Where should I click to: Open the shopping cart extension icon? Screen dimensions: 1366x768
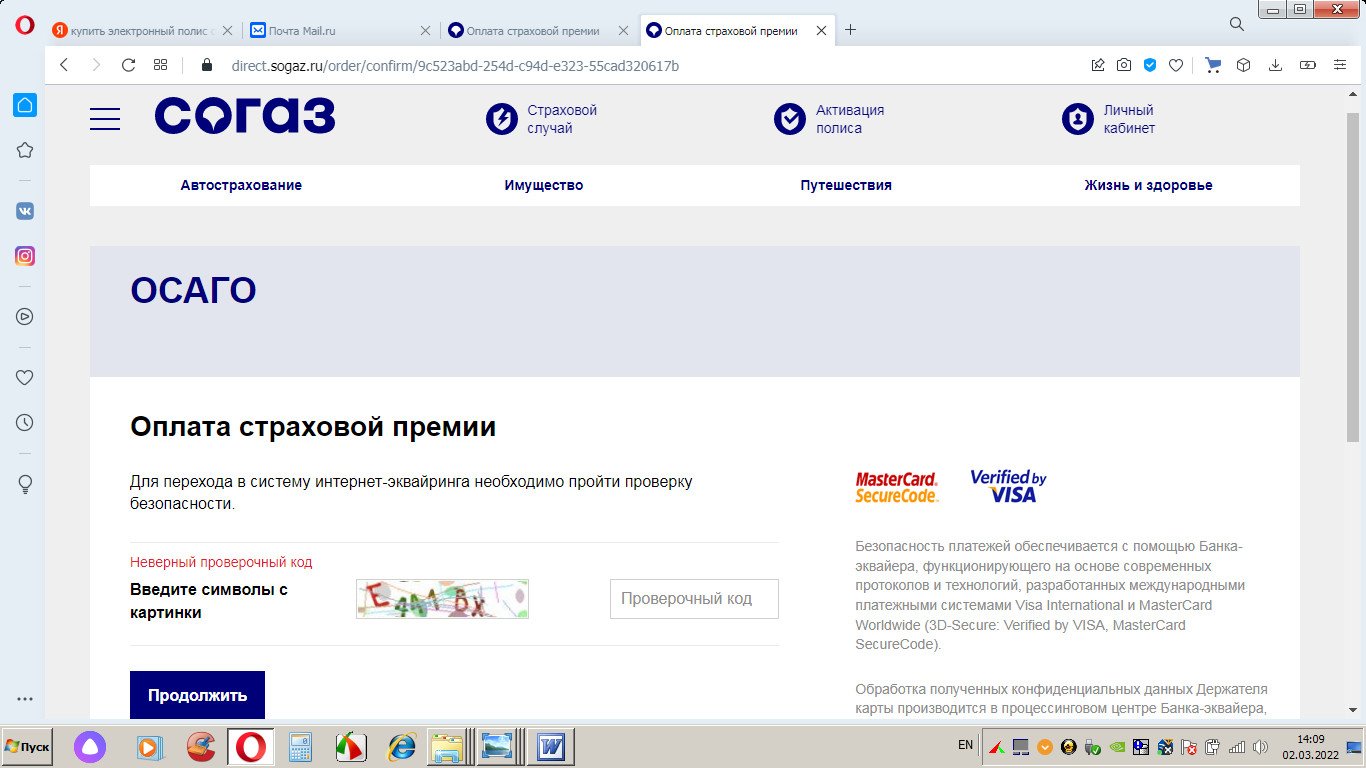pyautogui.click(x=1213, y=65)
